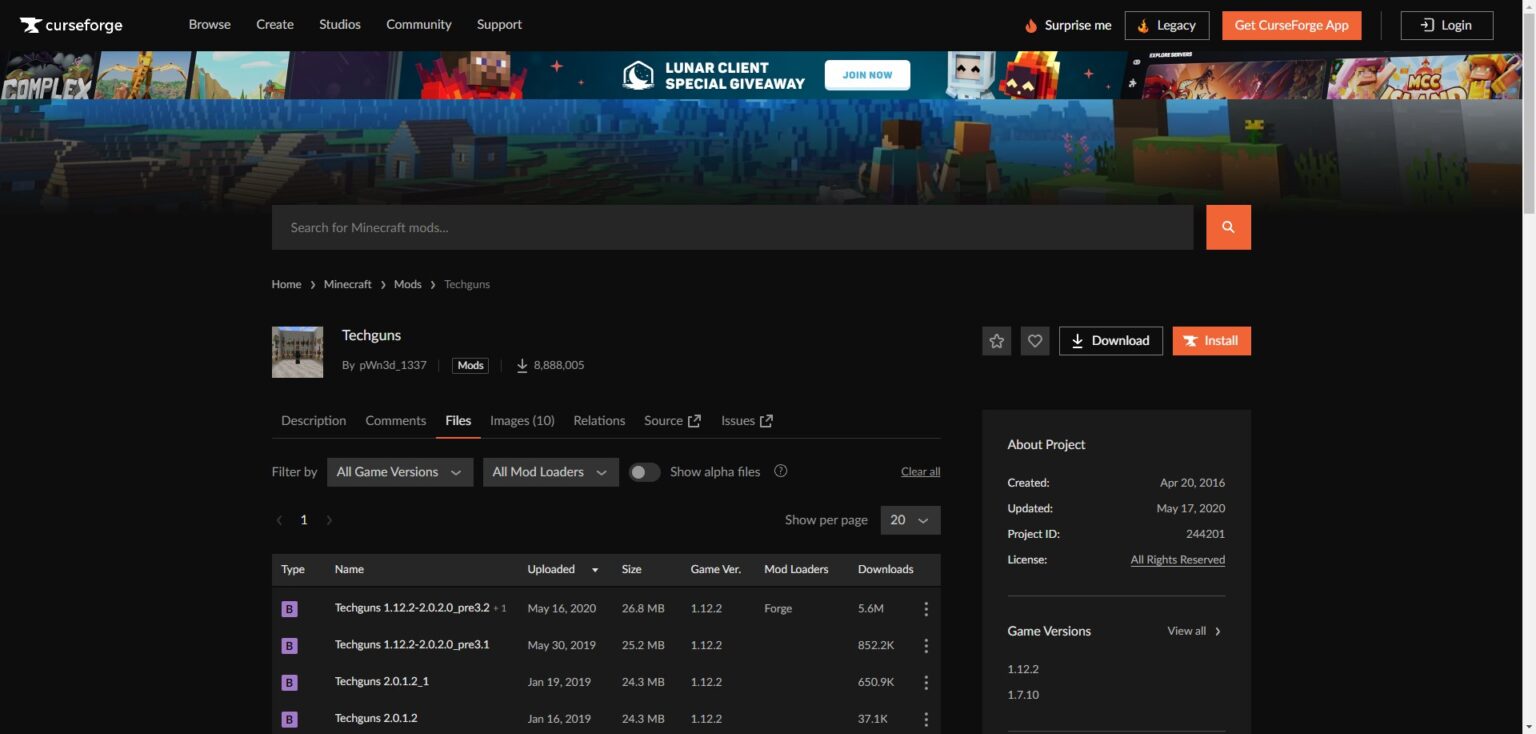Switch to the Description tab
This screenshot has width=1536, height=734.
[x=313, y=421]
